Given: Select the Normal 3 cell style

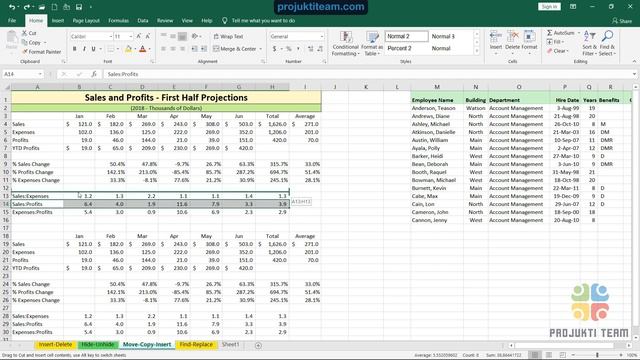Looking at the screenshot, I should [x=451, y=36].
